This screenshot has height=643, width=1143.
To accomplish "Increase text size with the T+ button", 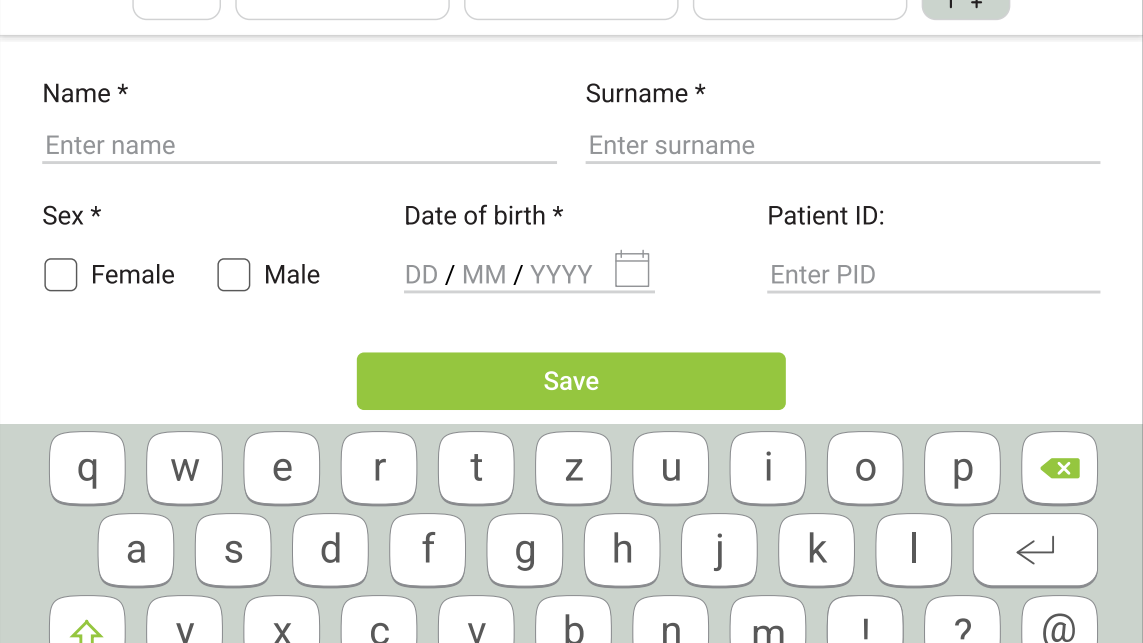I will 964,5.
